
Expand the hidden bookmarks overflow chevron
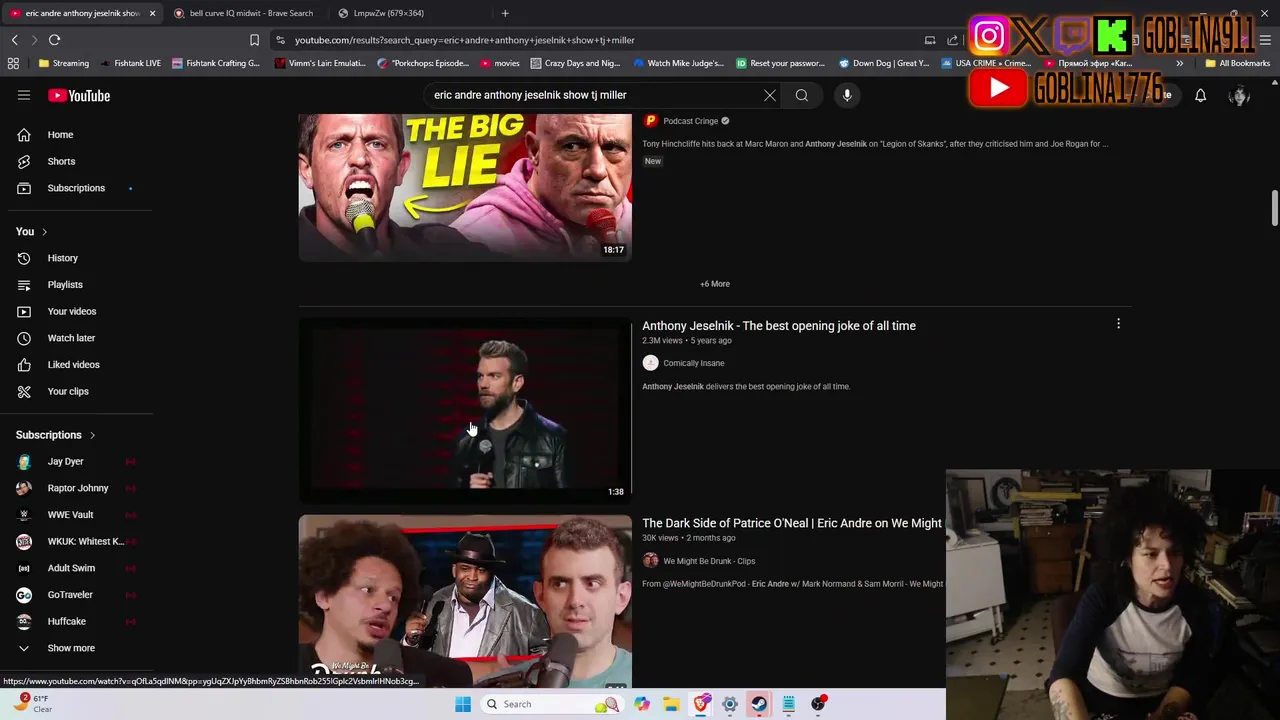click(x=1180, y=63)
